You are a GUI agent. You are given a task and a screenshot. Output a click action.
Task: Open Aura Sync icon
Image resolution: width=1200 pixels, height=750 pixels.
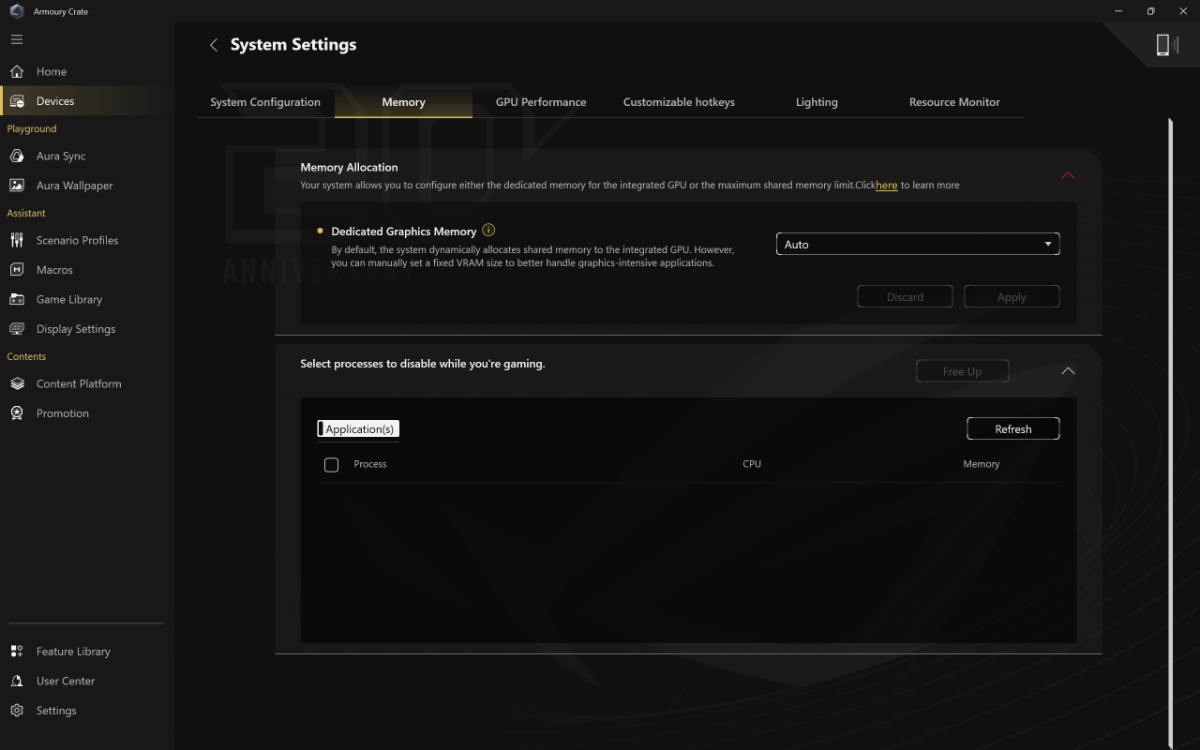tap(16, 156)
